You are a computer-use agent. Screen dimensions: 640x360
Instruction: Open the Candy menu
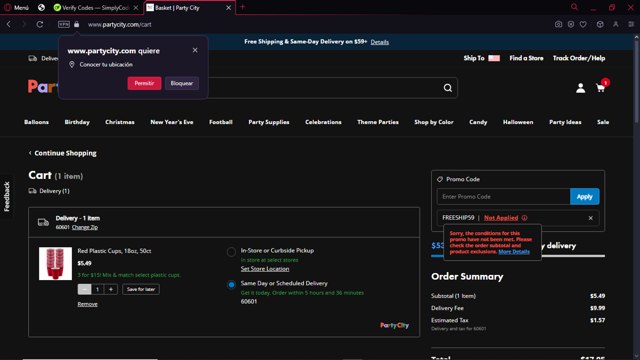coord(478,122)
